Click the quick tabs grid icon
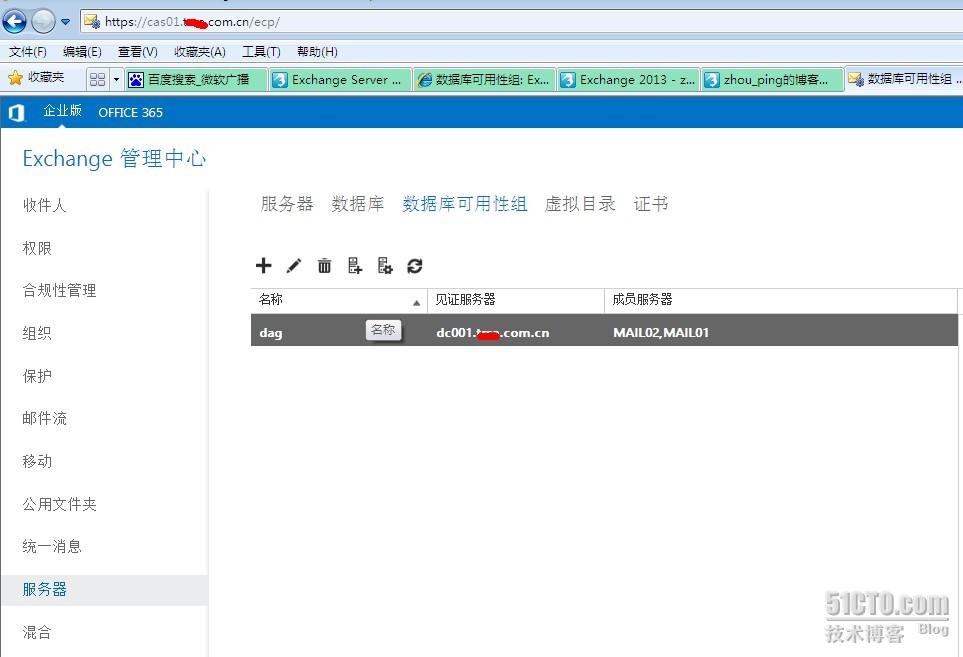963x657 pixels. click(97, 79)
